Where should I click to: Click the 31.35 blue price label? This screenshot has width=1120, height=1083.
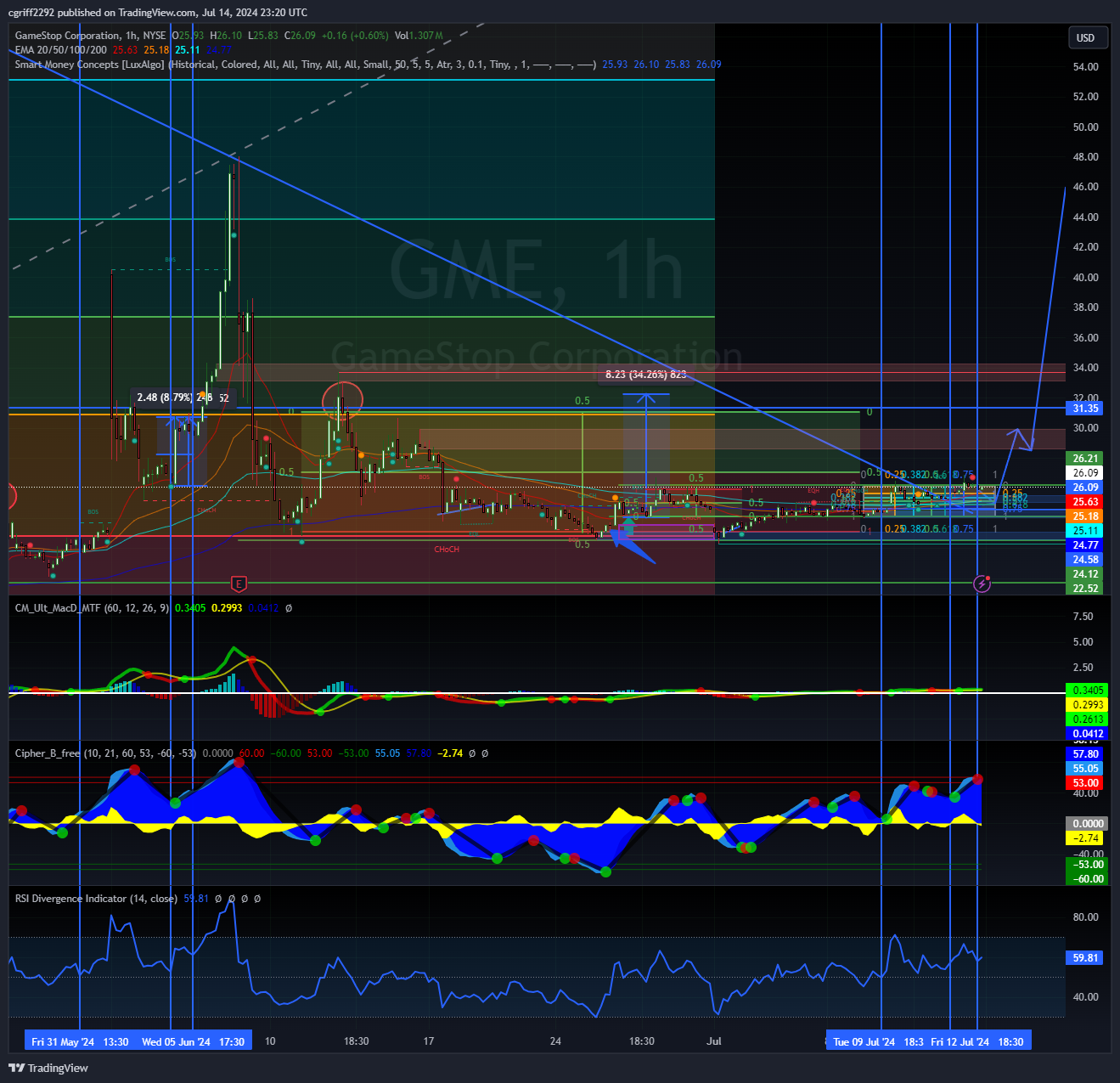point(1085,409)
